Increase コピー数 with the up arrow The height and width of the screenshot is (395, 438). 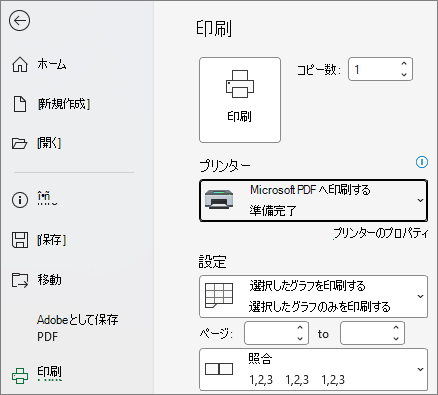pos(404,64)
